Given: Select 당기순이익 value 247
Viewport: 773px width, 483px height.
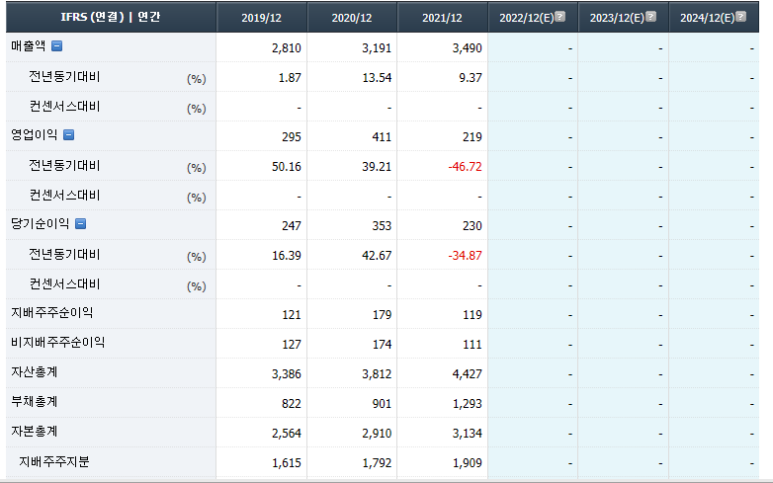Looking at the screenshot, I should tap(291, 226).
